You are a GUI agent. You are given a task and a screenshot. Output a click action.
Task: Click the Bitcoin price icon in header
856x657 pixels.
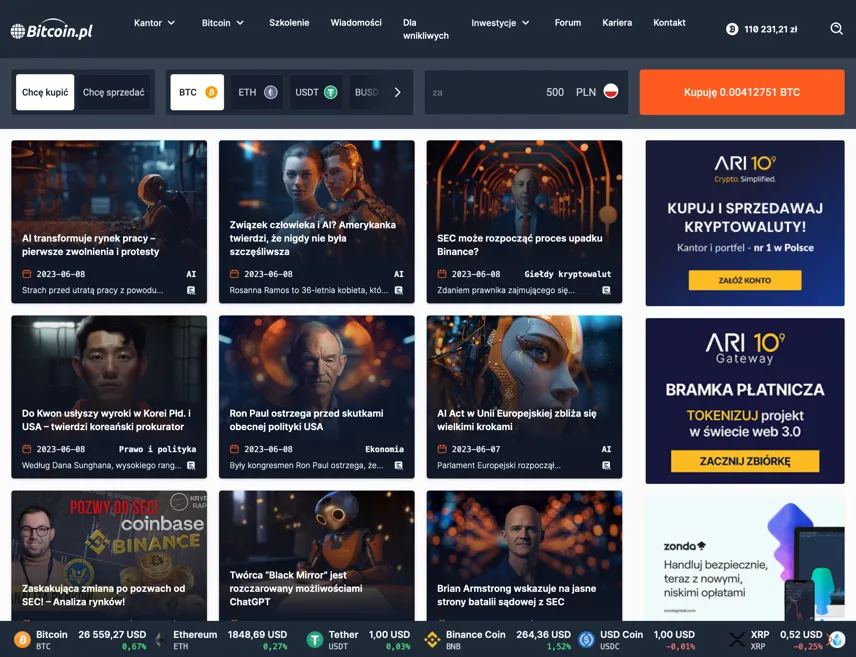[732, 29]
